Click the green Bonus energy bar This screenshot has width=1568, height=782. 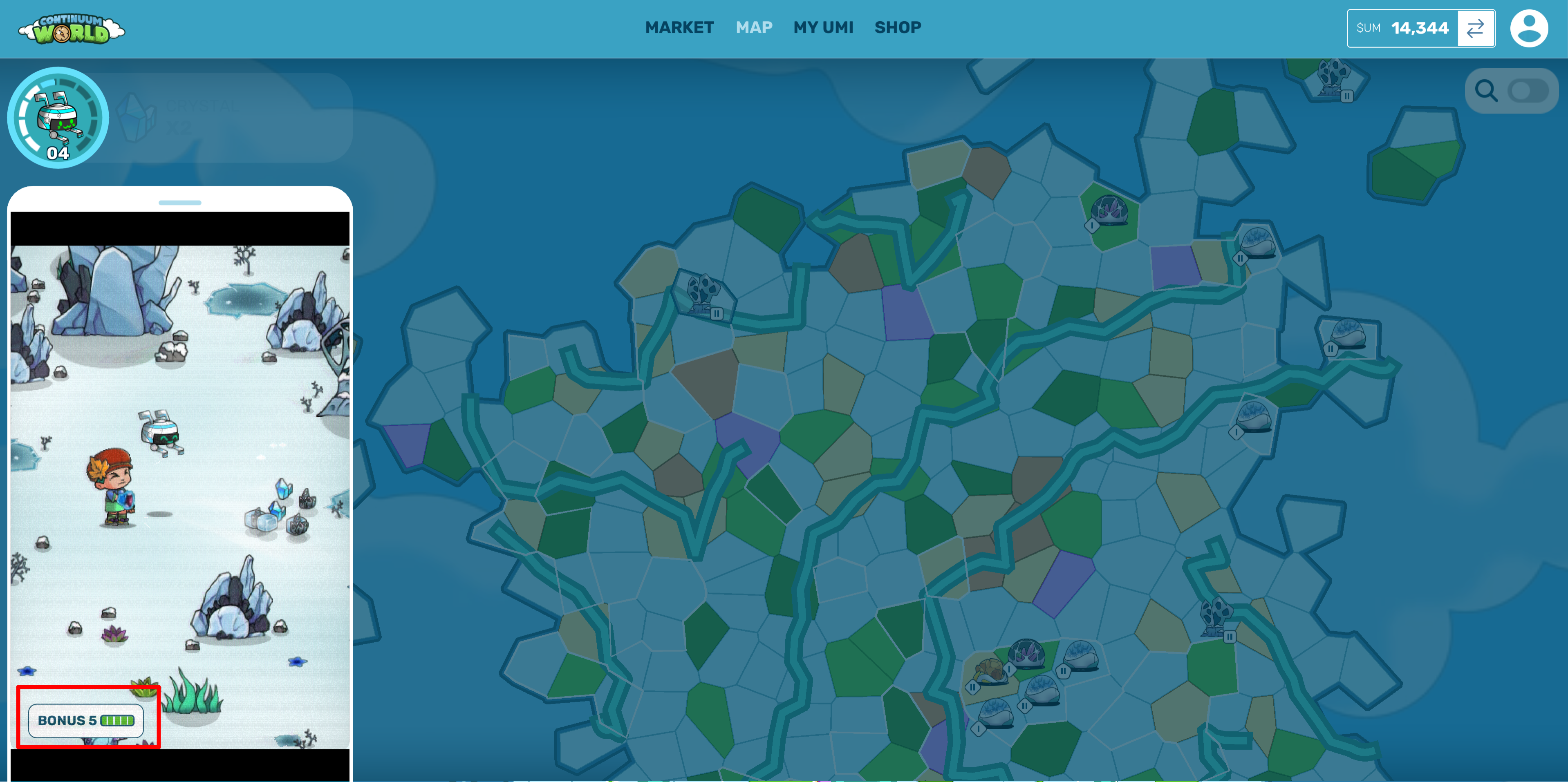pyautogui.click(x=117, y=721)
